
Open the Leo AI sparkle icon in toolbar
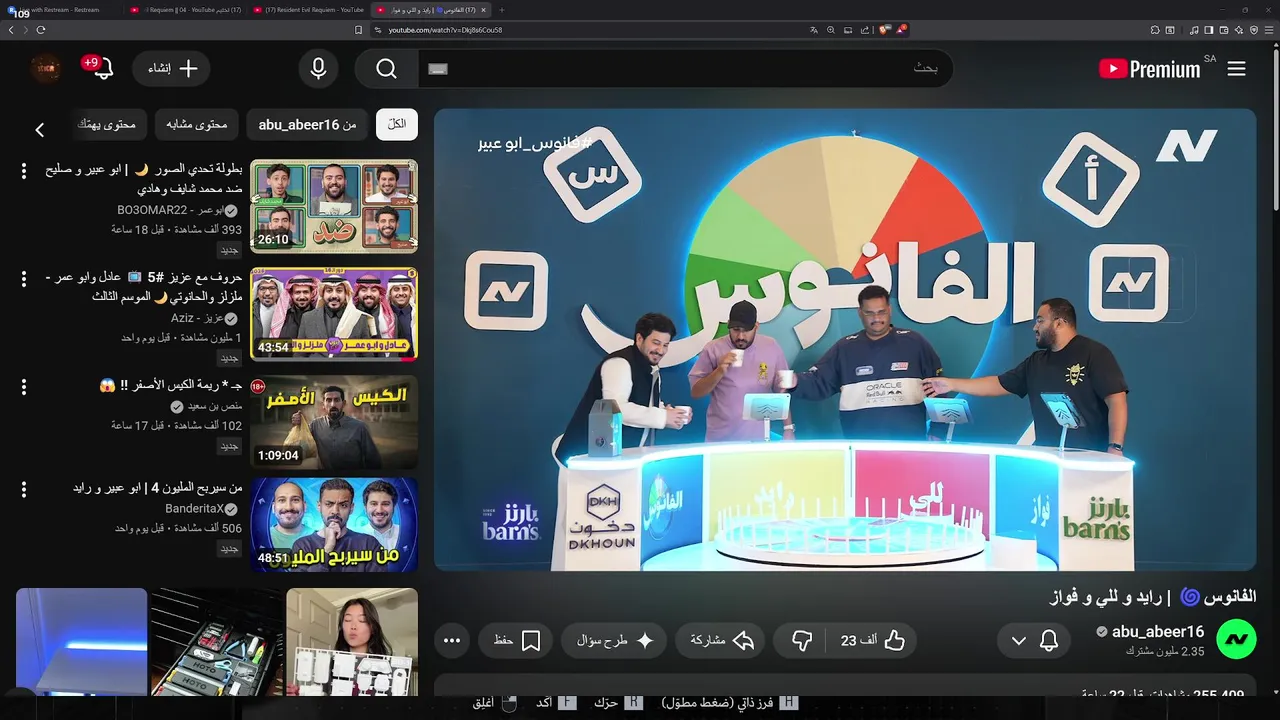pyautogui.click(x=1239, y=30)
